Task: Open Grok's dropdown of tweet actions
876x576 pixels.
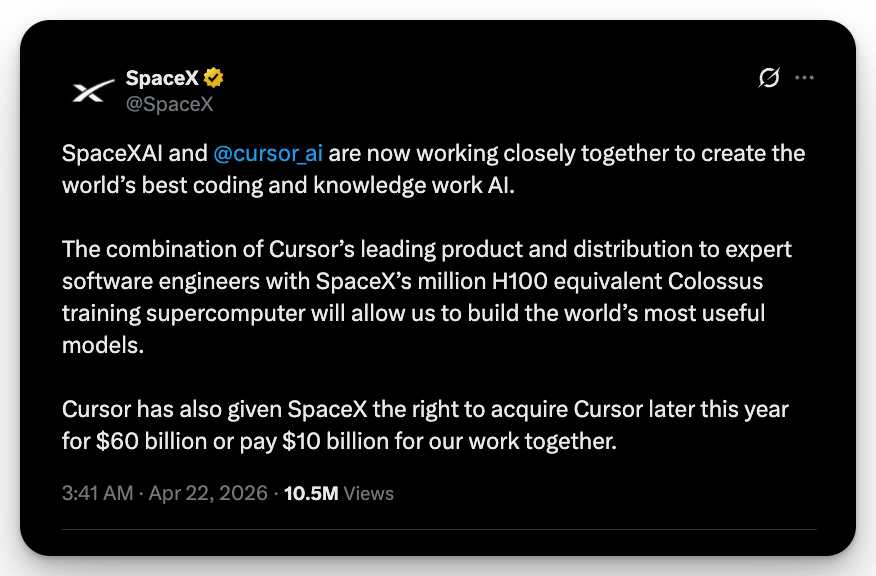Action: coord(769,78)
